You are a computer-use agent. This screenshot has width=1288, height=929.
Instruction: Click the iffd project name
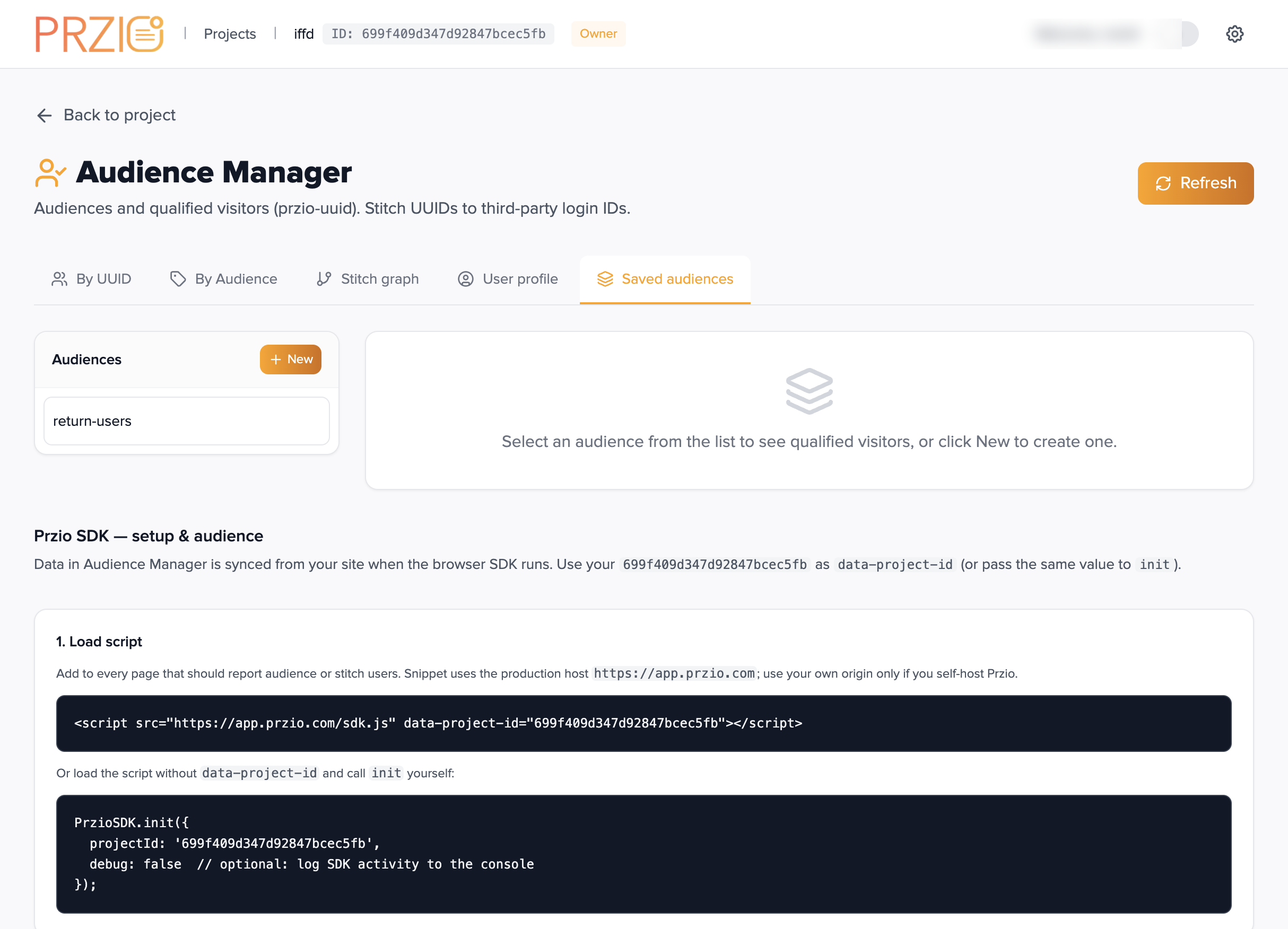point(304,34)
